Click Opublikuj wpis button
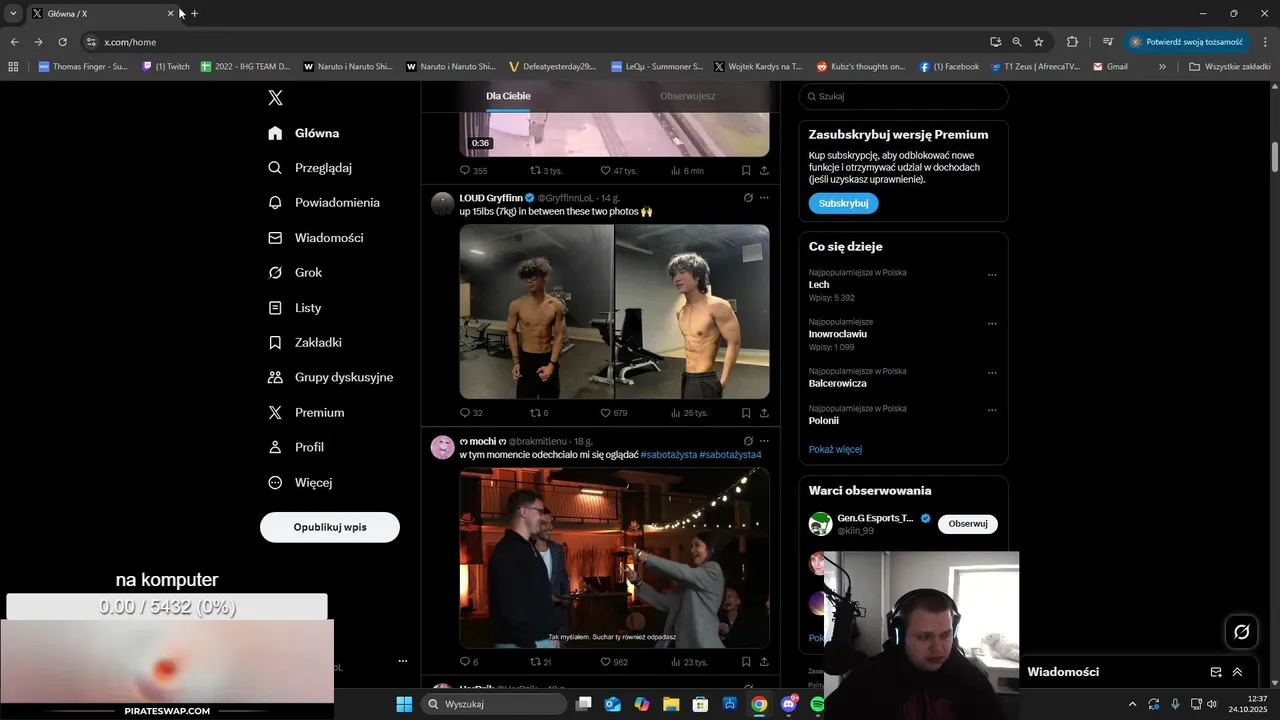The width and height of the screenshot is (1280, 720). (330, 527)
